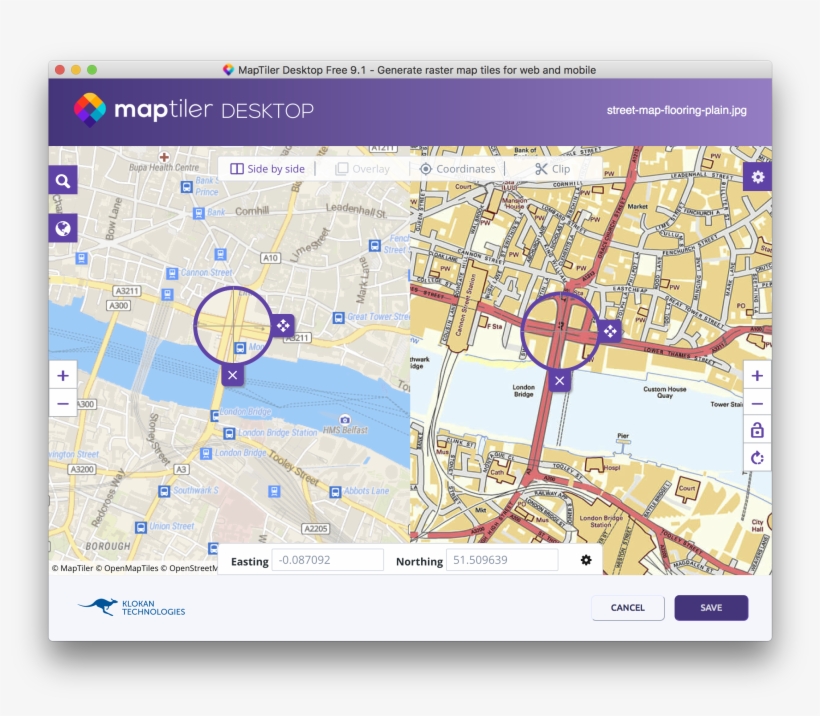The image size is (820, 716).
Task: Switch to Overlay view
Action: pos(362,169)
